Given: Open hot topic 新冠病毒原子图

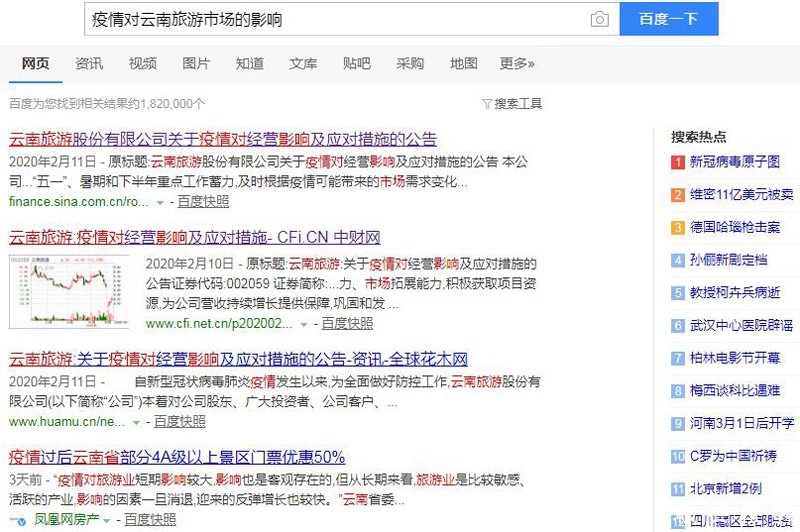Looking at the screenshot, I should coord(735,162).
